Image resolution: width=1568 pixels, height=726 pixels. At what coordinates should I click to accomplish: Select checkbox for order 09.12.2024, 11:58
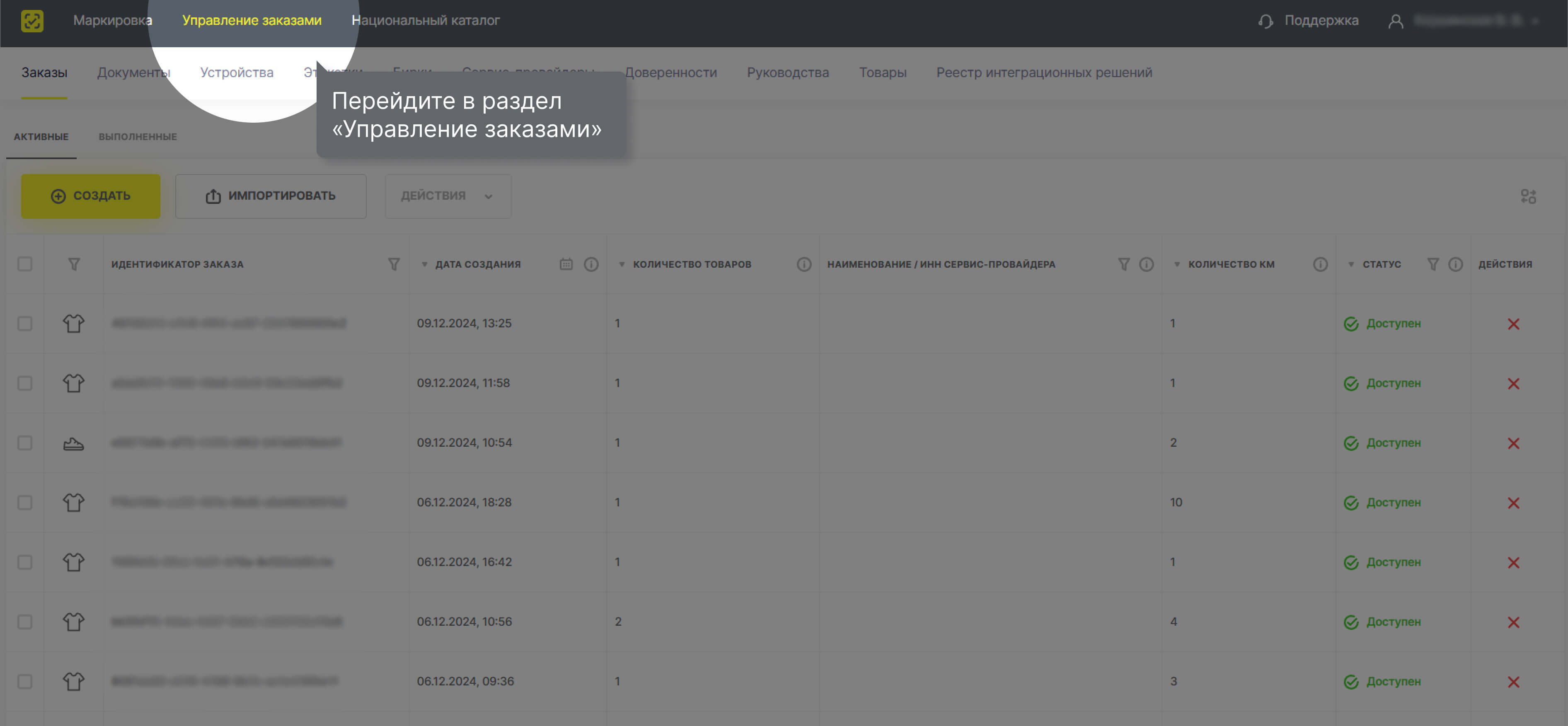(x=25, y=383)
